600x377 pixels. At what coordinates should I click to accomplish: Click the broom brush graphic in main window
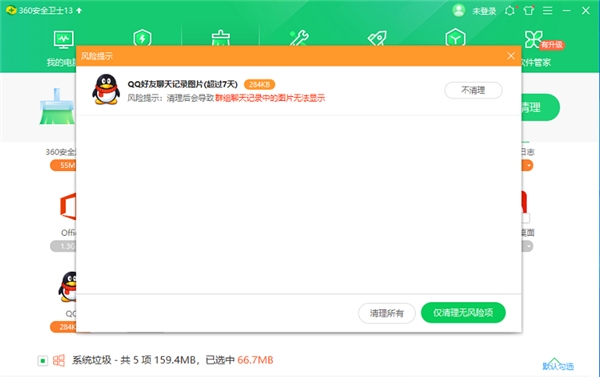pyautogui.click(x=57, y=107)
